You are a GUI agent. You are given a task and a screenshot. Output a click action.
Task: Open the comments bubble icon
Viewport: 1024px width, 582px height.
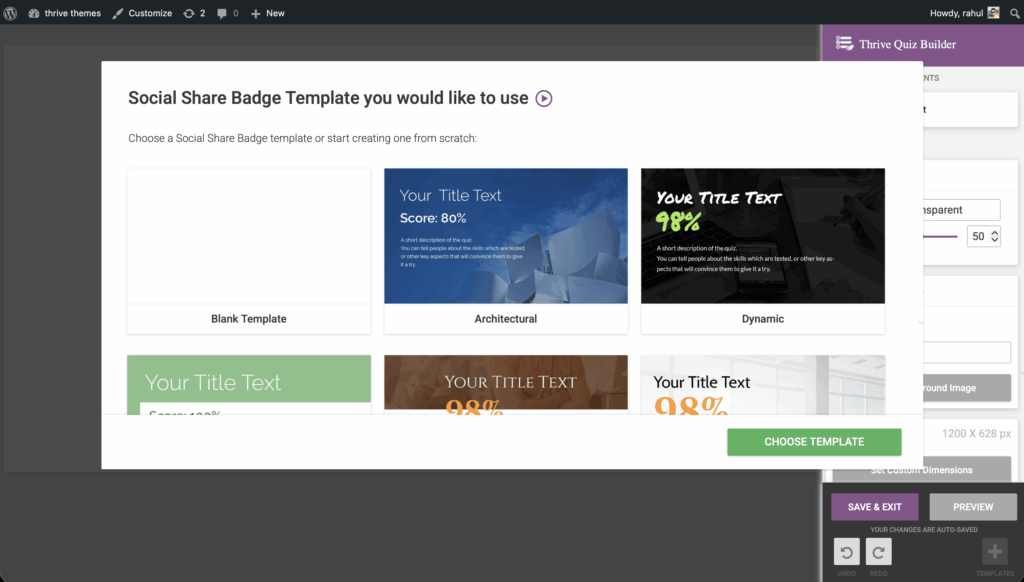[222, 13]
